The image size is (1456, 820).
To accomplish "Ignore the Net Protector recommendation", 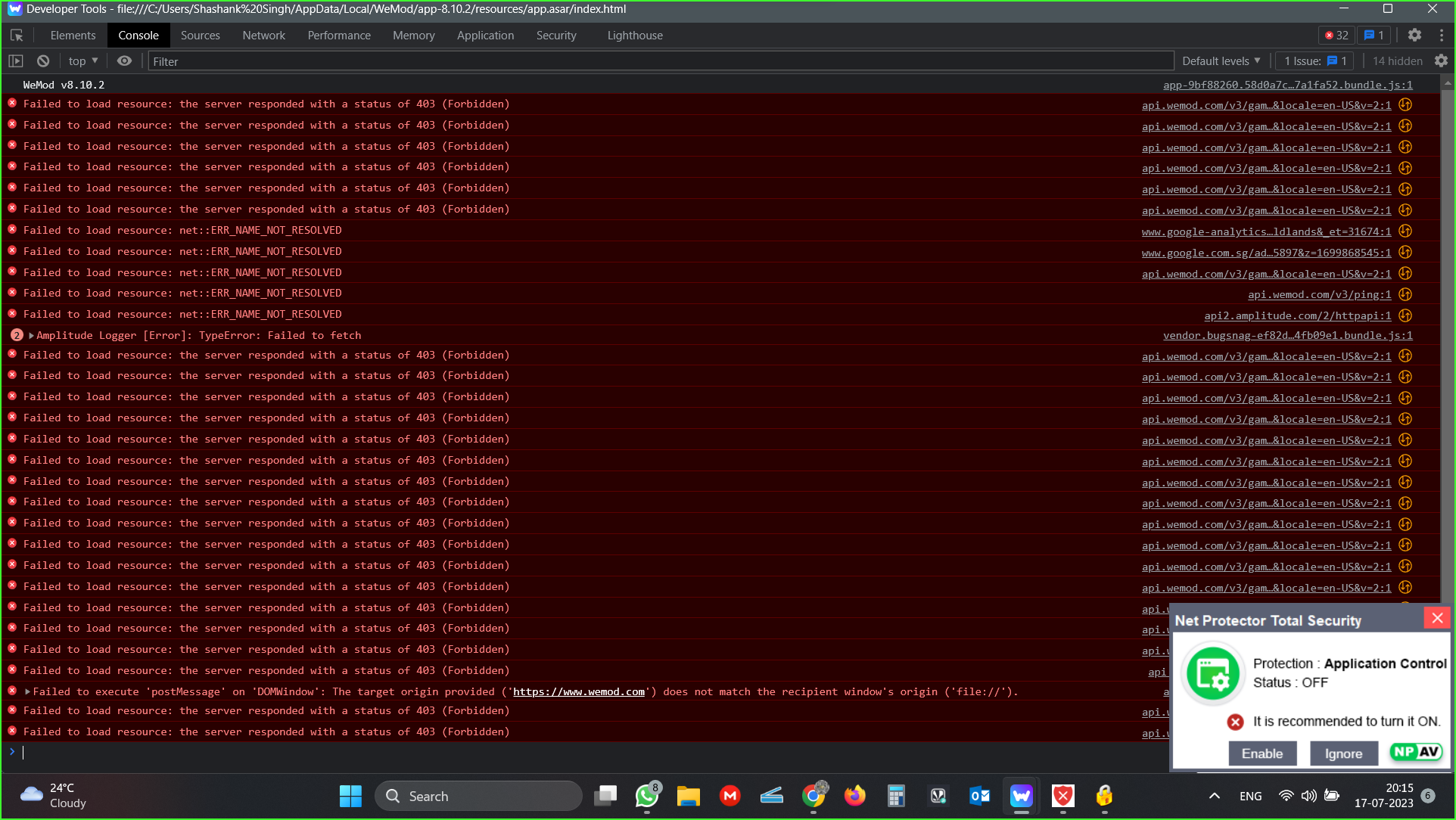I will click(1343, 753).
